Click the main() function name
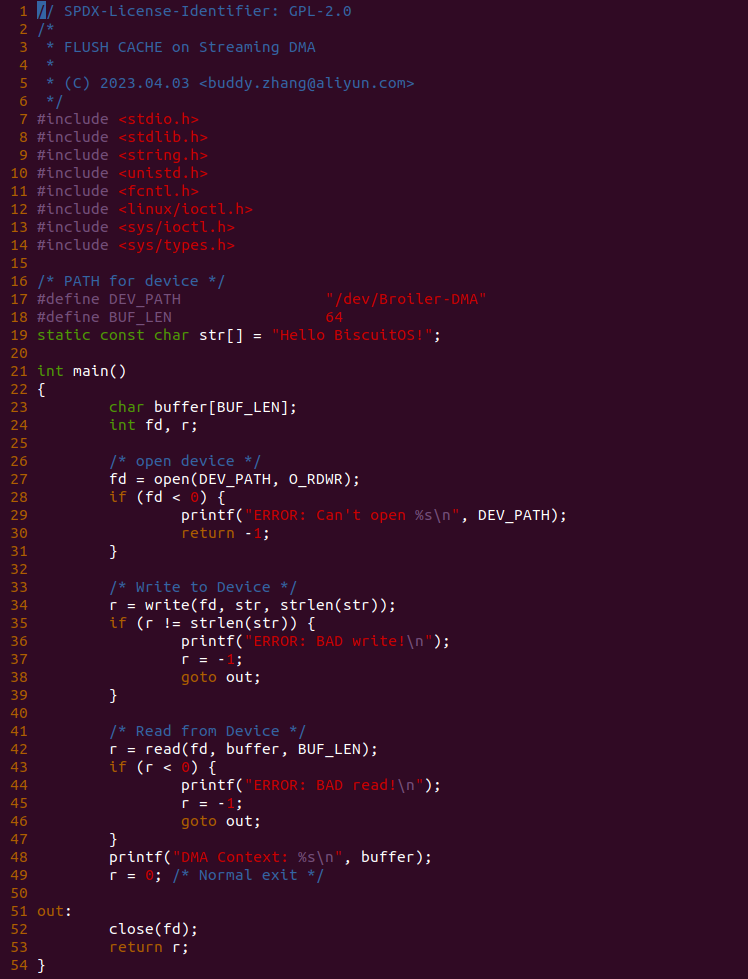 pos(100,371)
